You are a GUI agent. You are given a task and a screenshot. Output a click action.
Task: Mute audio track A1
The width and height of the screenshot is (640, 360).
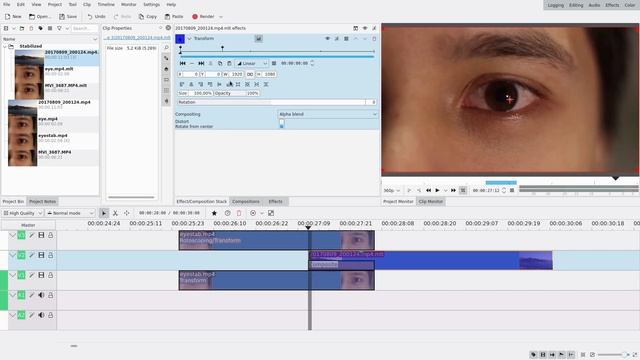point(41,295)
